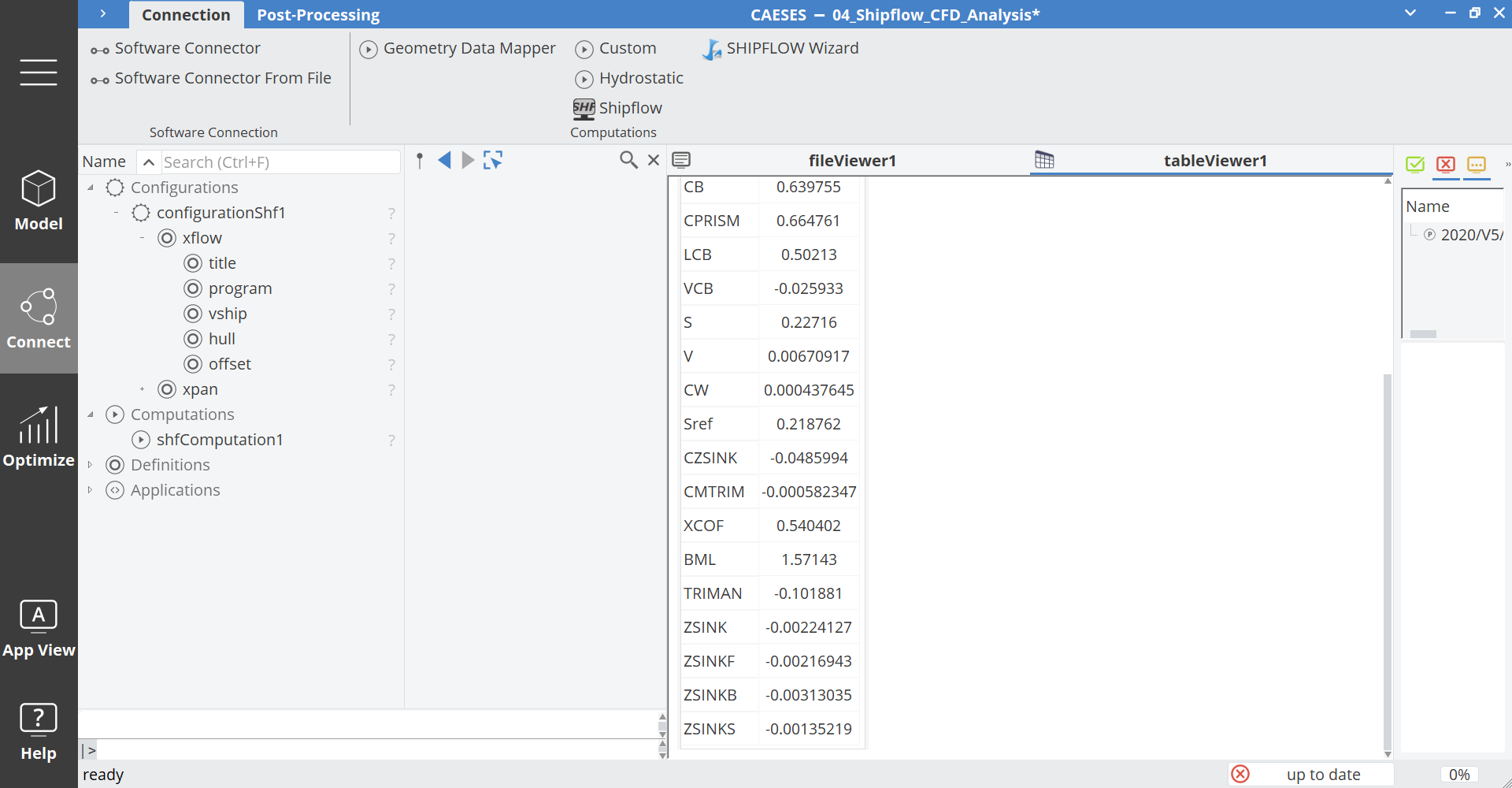Image resolution: width=1512 pixels, height=788 pixels.
Task: Collapse the Configurations tree node
Action: click(91, 188)
